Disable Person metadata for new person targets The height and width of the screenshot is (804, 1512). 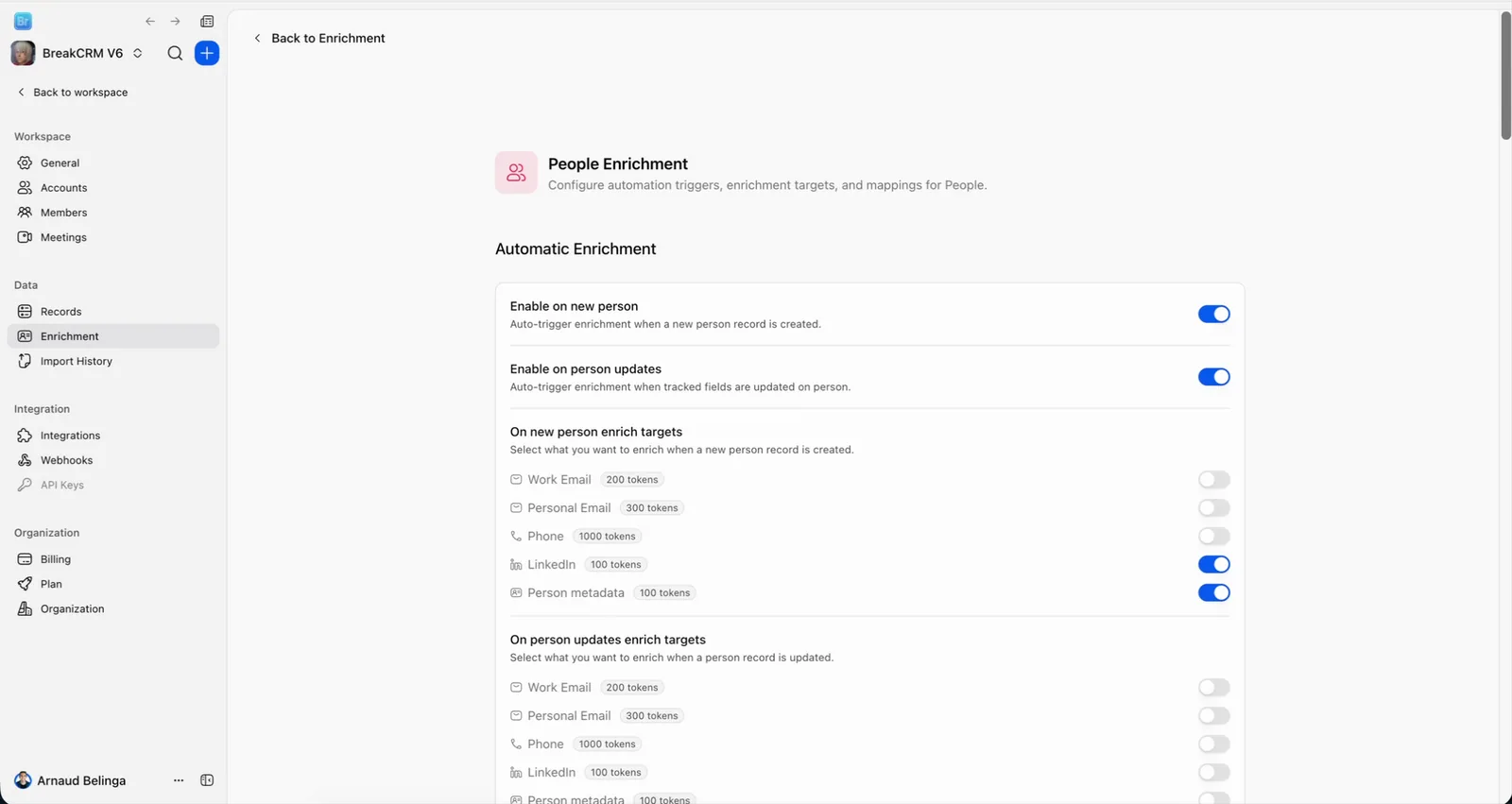tap(1213, 593)
